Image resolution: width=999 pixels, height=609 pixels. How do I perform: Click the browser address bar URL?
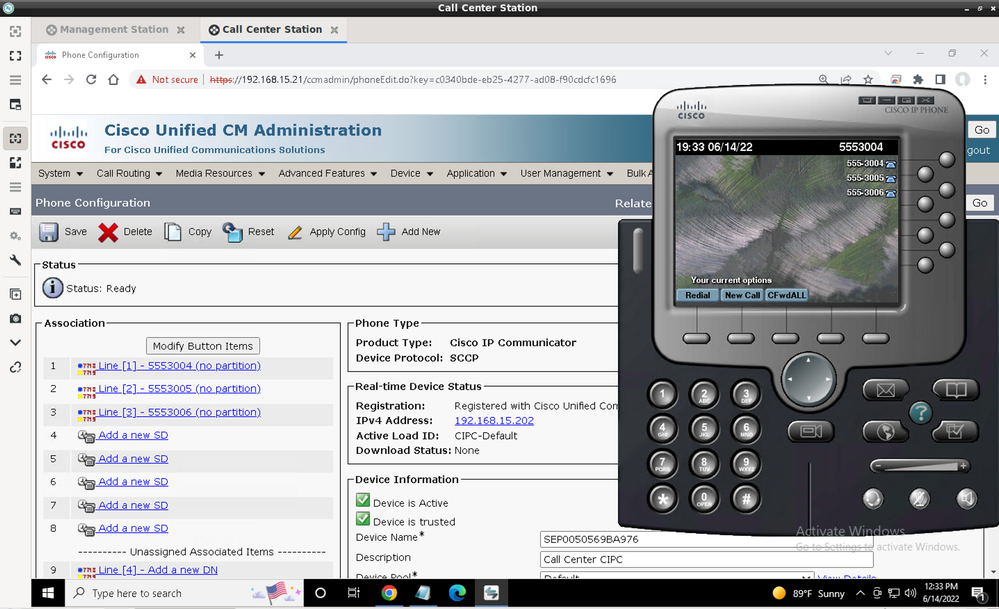(x=413, y=80)
